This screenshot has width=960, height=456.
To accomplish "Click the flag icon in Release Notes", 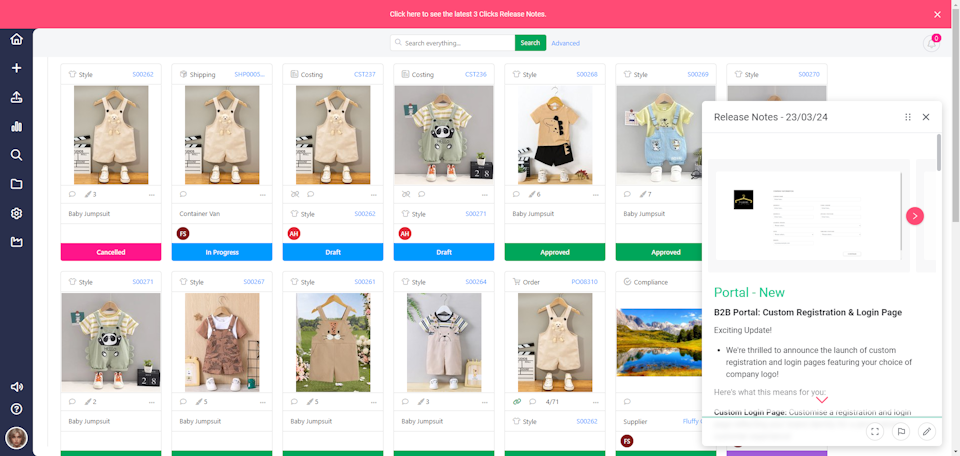I will point(901,431).
